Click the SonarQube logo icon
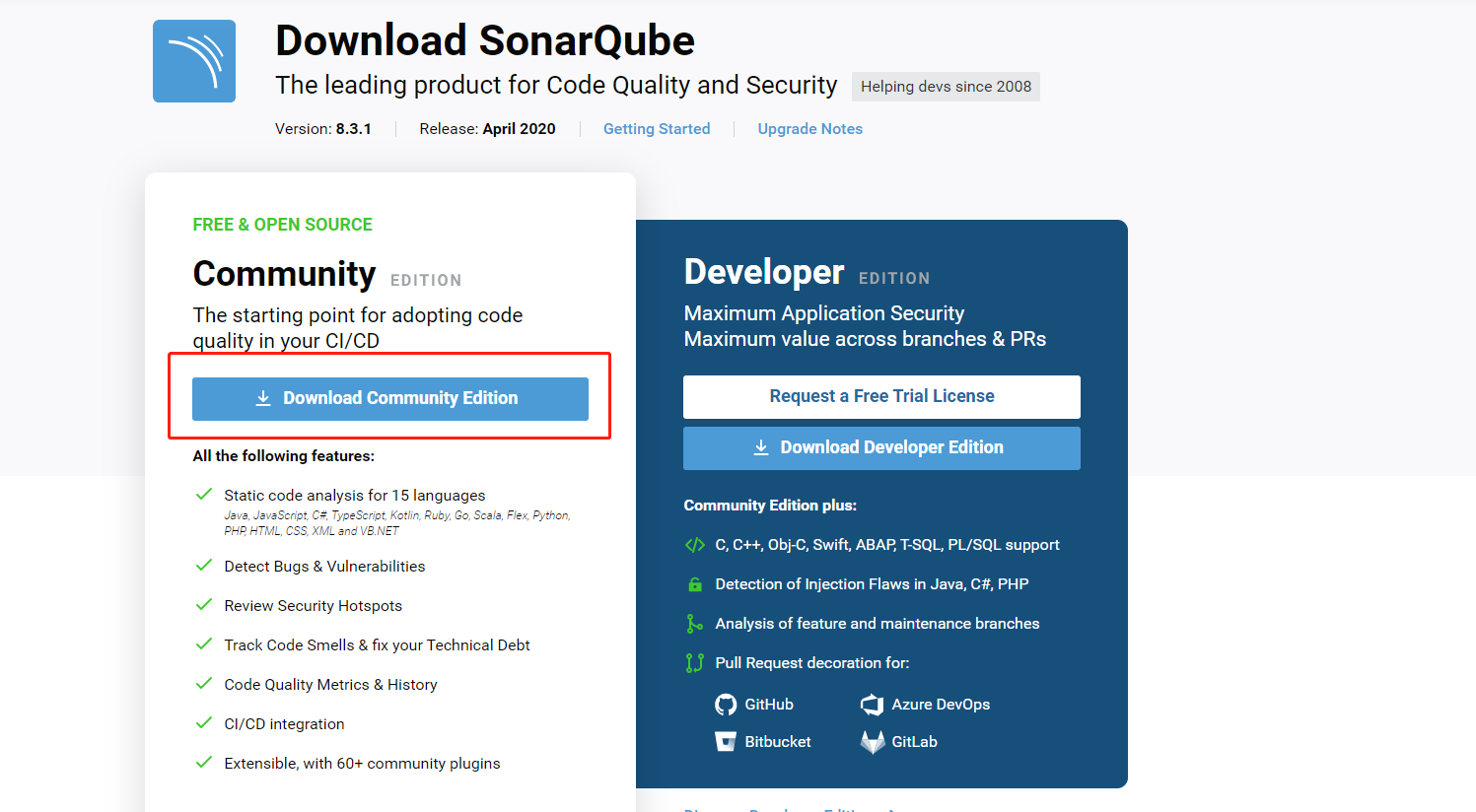This screenshot has width=1476, height=812. [x=194, y=61]
